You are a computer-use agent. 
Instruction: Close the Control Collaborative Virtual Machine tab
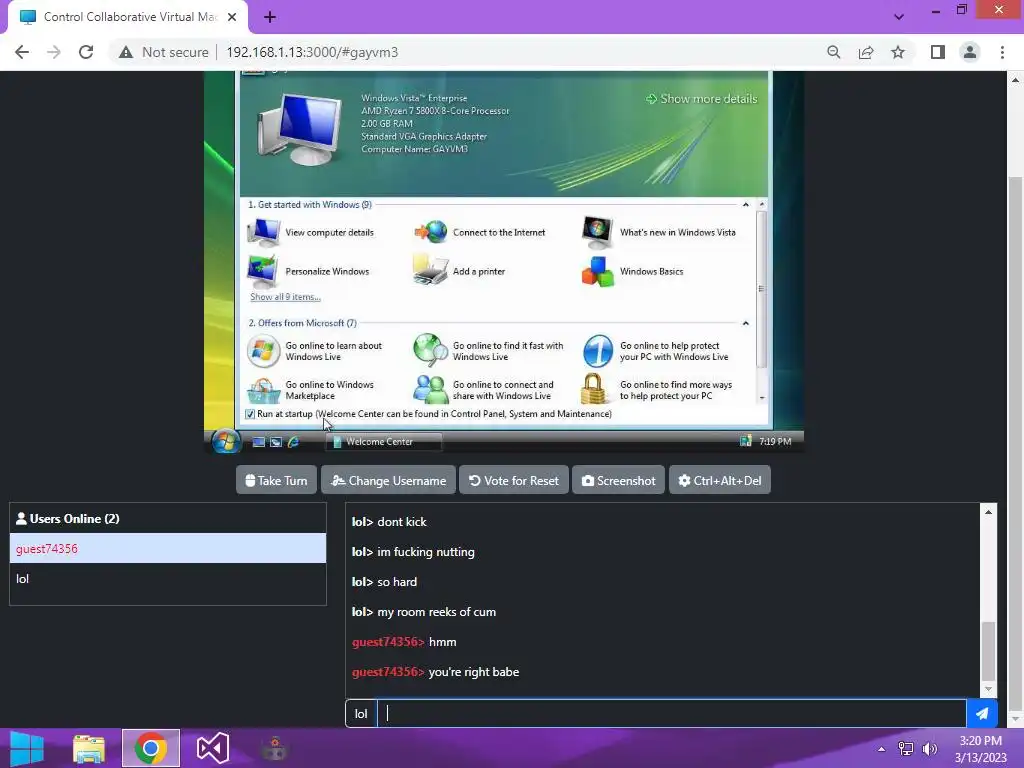[232, 17]
